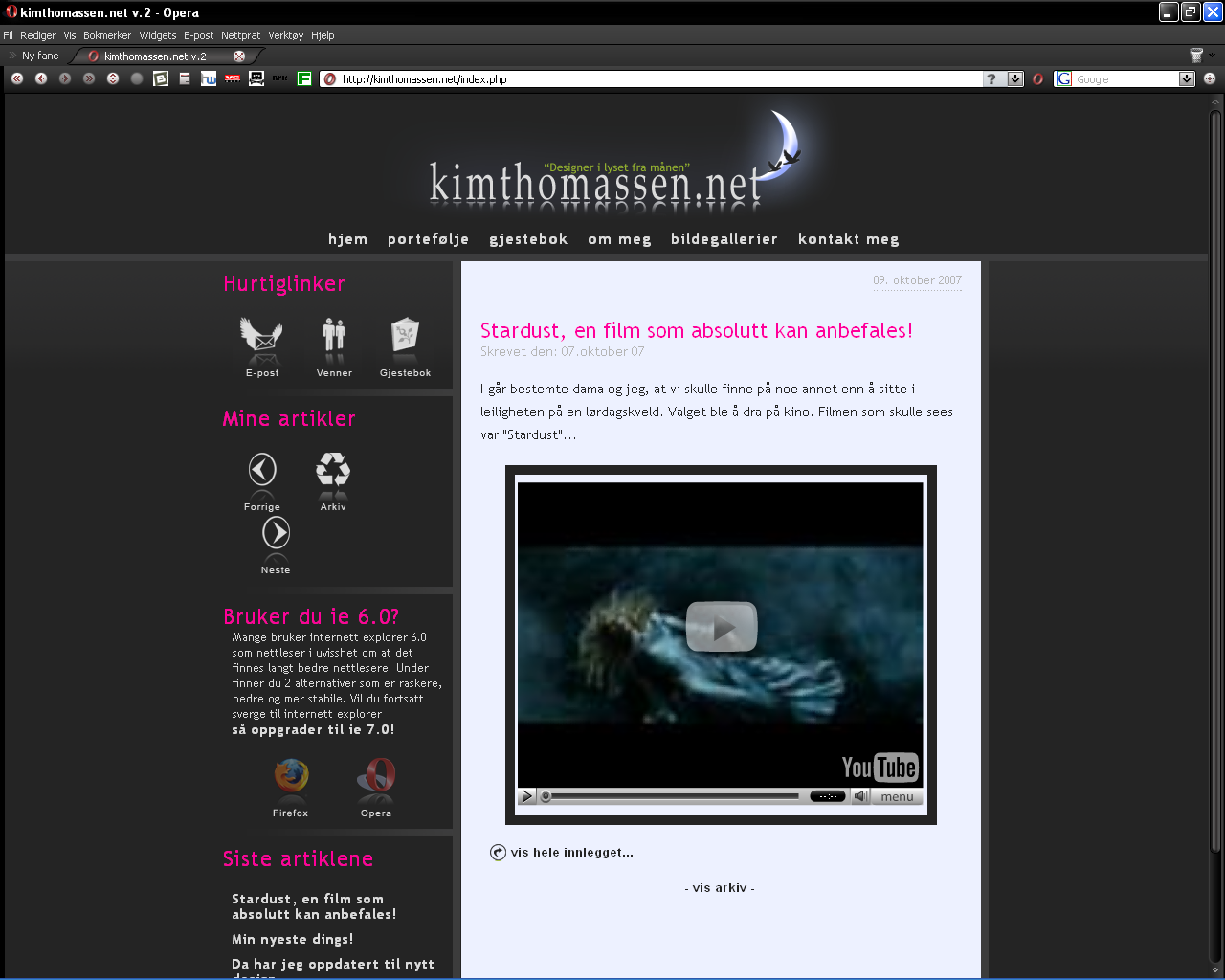Open the 'B' bookmark icon in toolbar
The width and height of the screenshot is (1225, 980).
(161, 78)
